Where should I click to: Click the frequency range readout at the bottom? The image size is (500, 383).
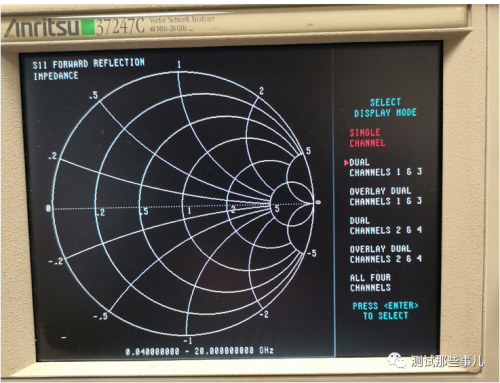(199, 351)
